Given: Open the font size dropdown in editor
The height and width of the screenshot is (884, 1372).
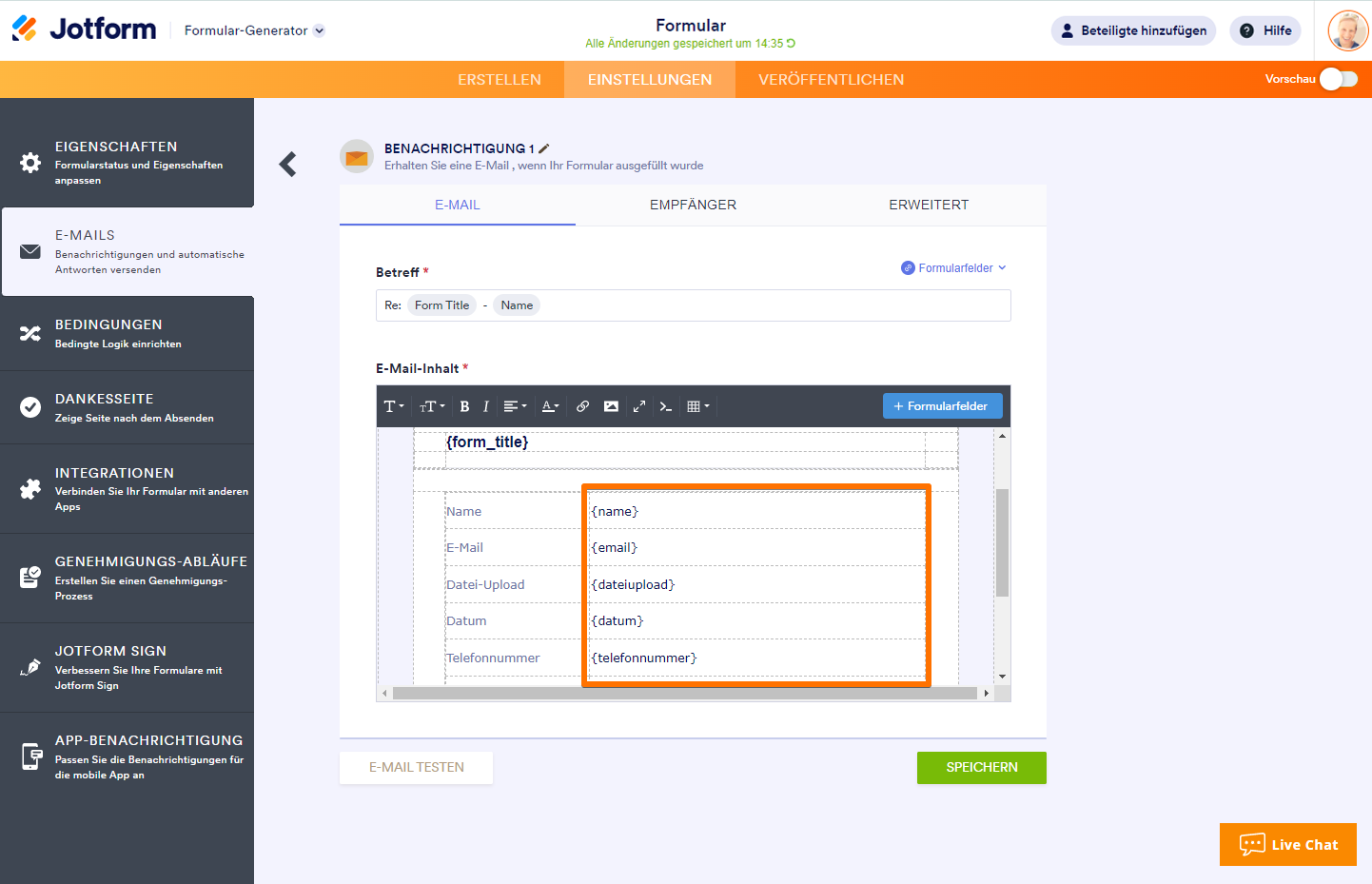Looking at the screenshot, I should point(432,406).
